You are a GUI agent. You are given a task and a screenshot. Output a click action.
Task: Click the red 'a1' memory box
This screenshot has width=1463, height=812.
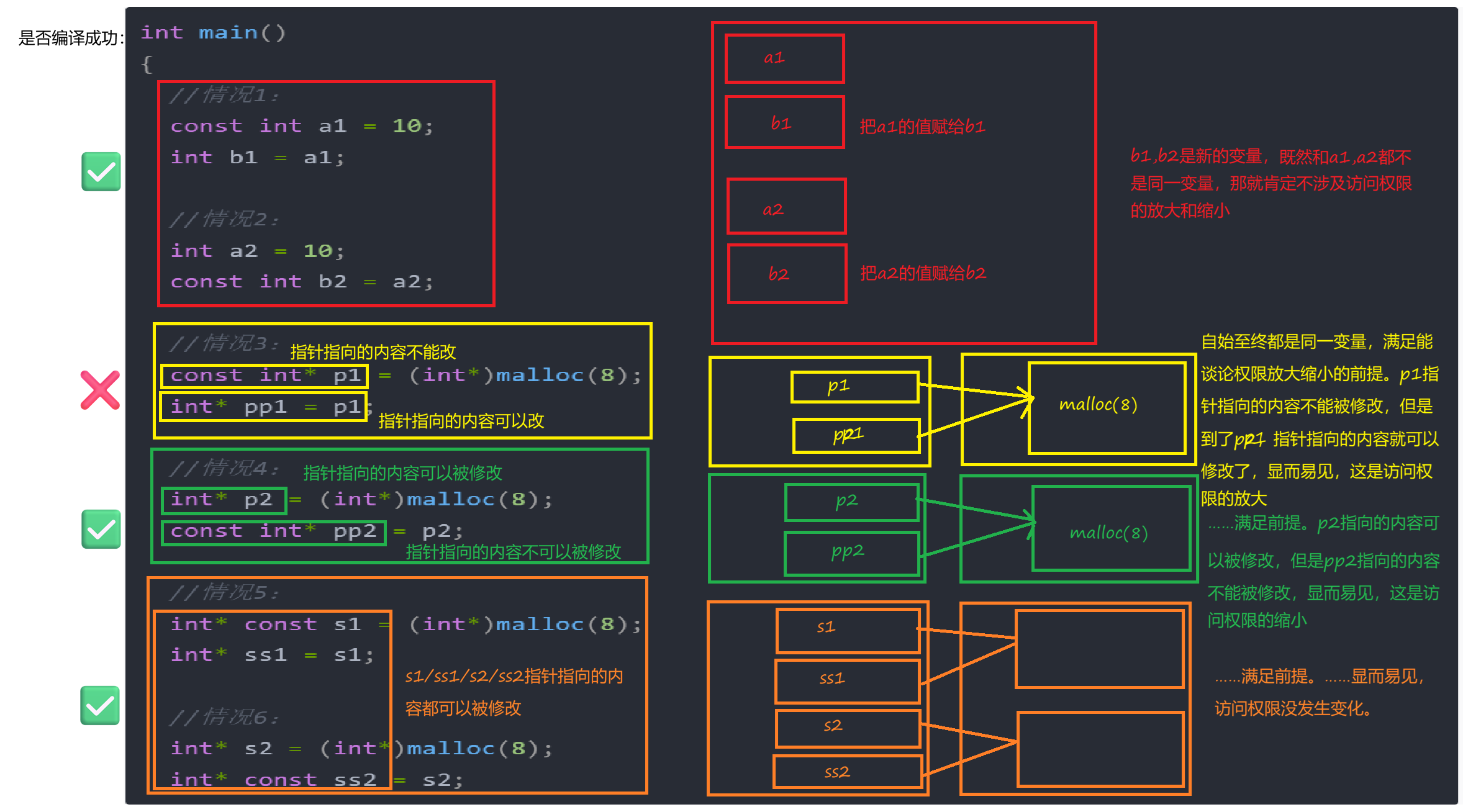pos(785,59)
